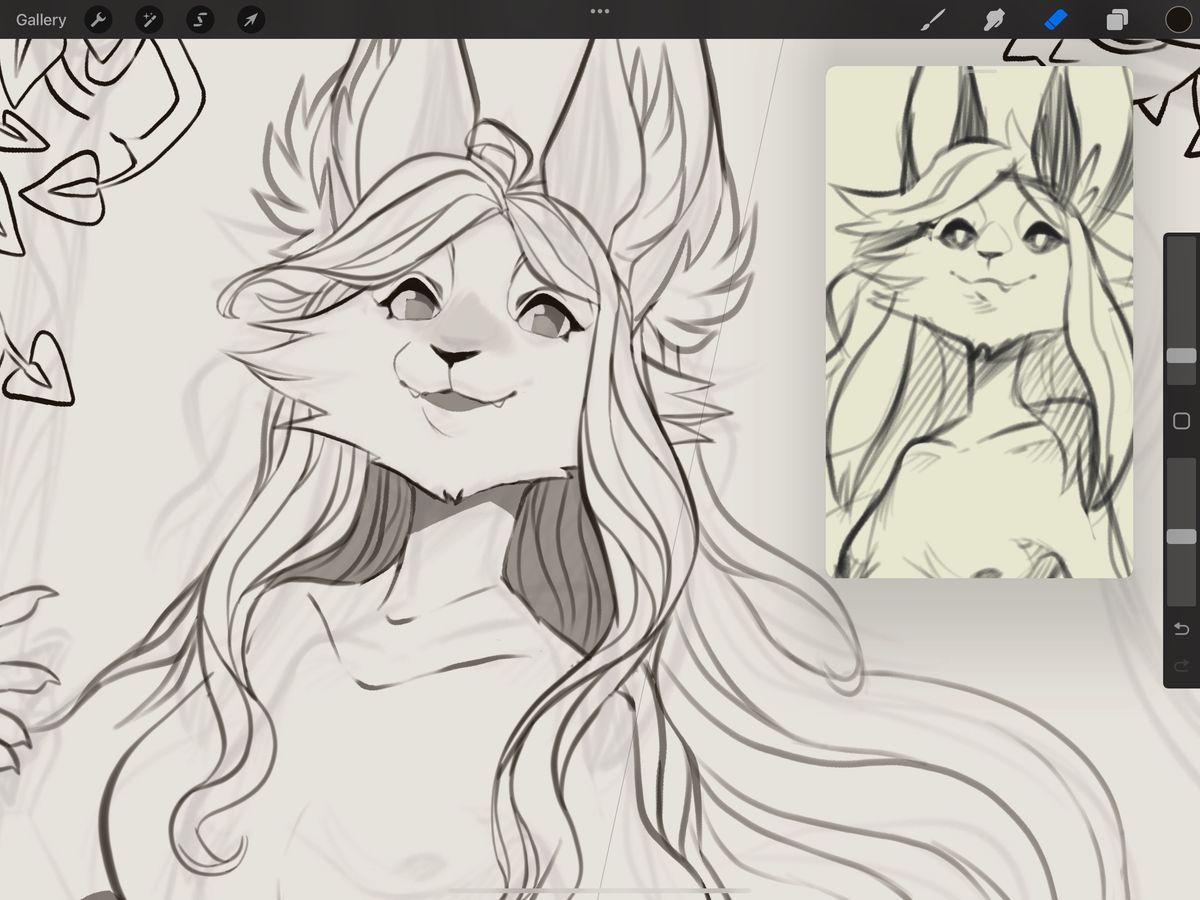Return to the Gallery

click(x=41, y=19)
